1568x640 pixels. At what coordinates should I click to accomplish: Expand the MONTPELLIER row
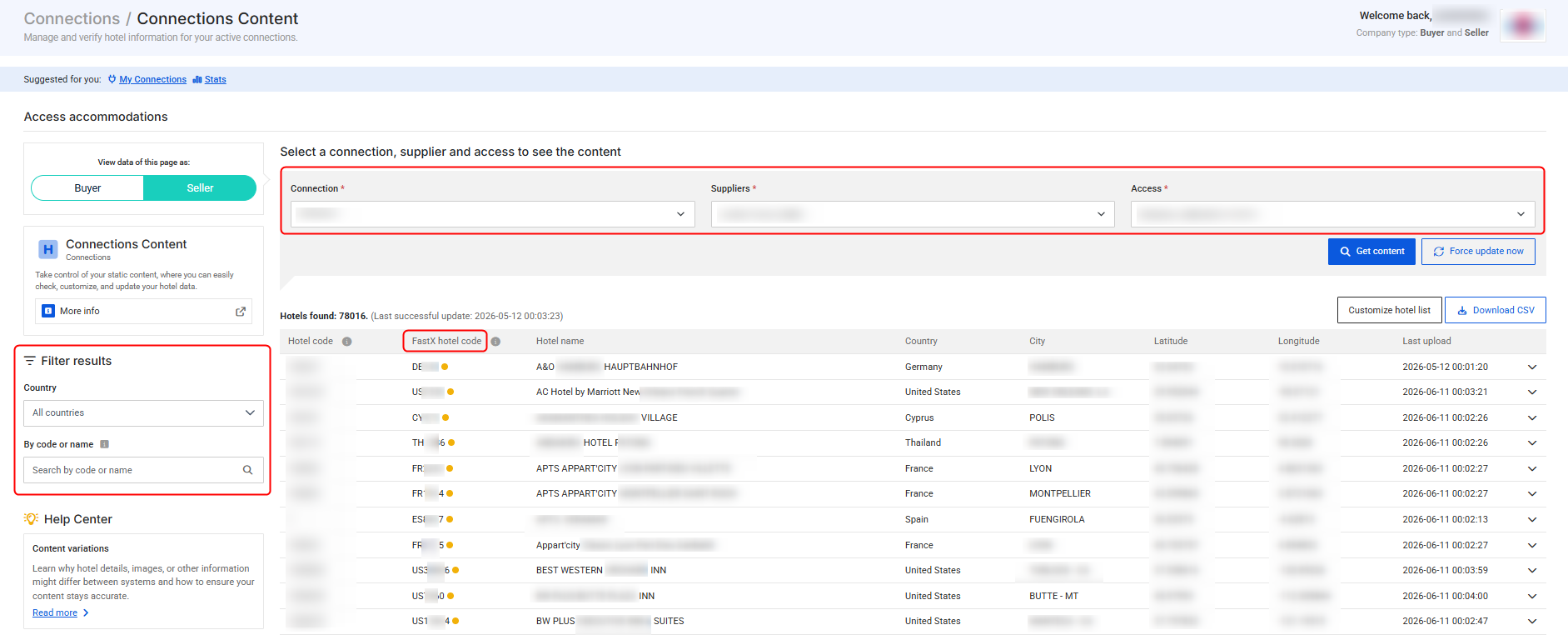pyautogui.click(x=1532, y=493)
